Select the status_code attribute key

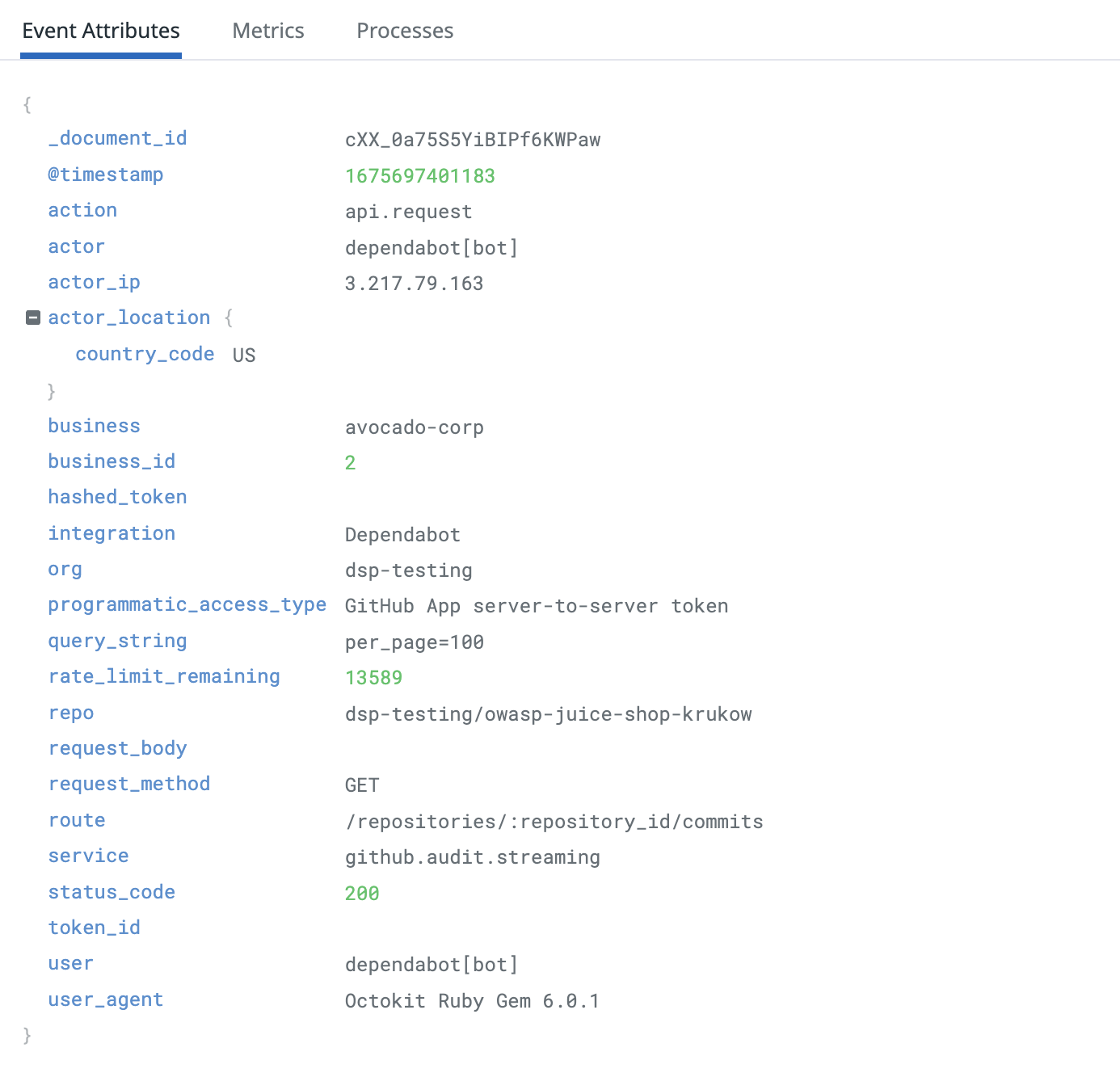click(x=112, y=892)
